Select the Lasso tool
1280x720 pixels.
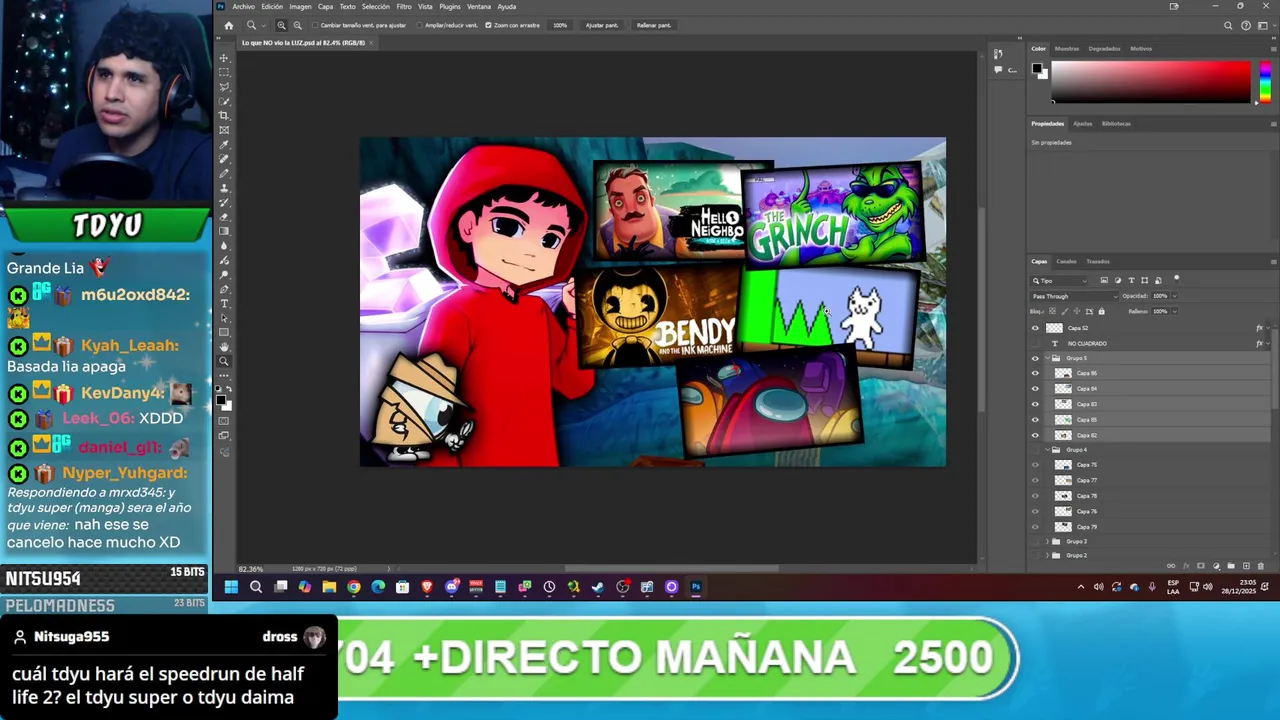[x=224, y=86]
